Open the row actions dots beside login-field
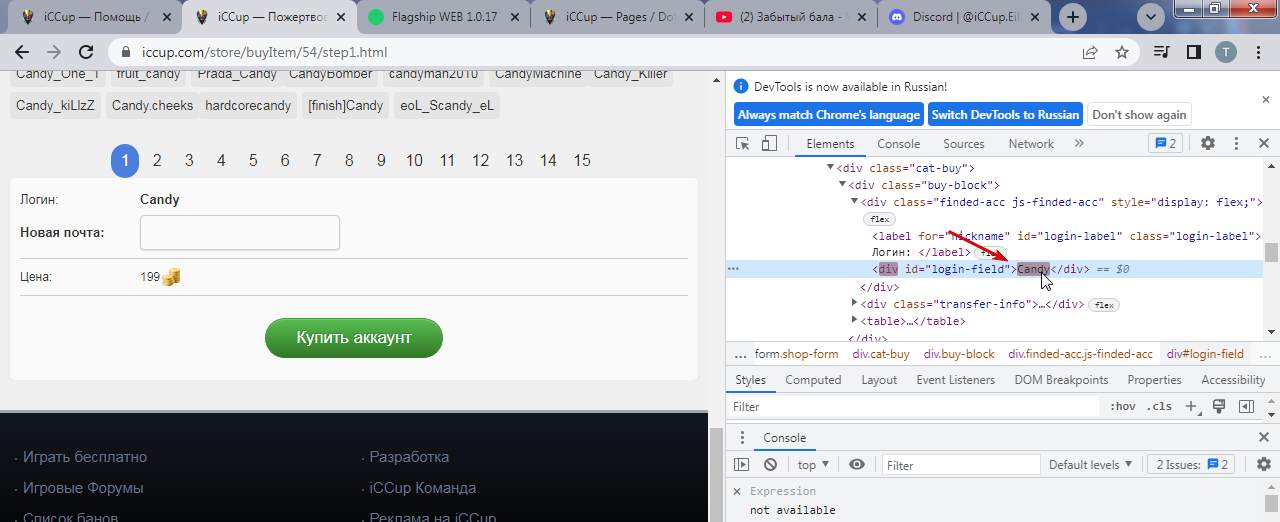1280x522 pixels. coord(734,269)
